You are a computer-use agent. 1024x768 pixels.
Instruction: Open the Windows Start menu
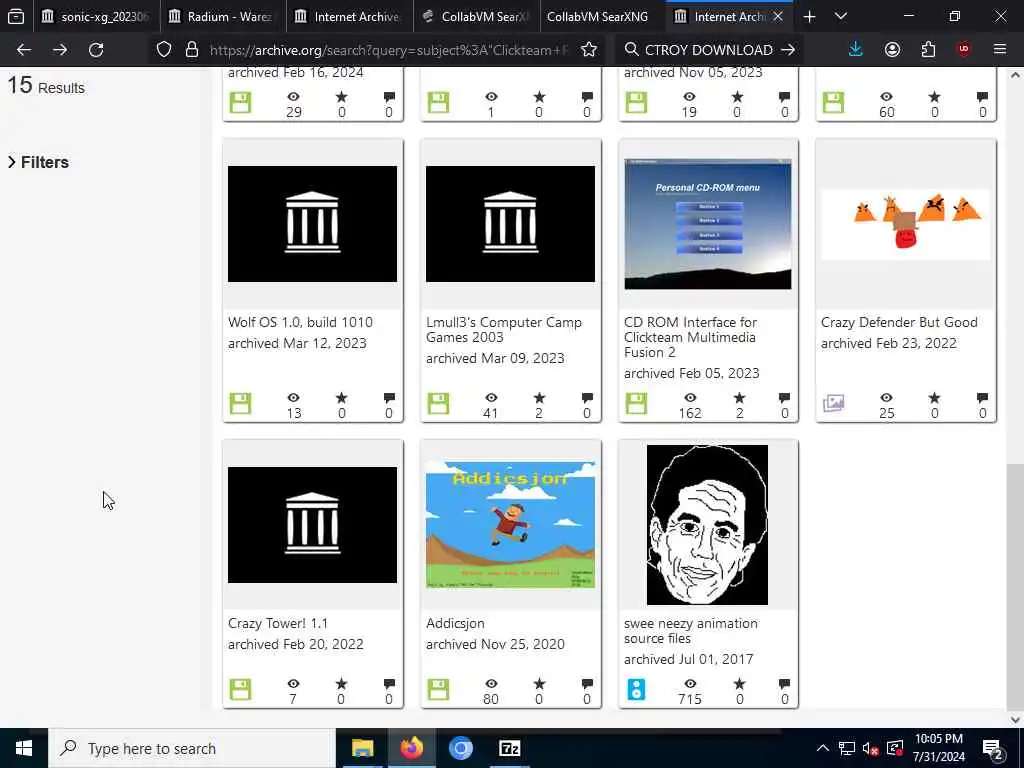point(24,748)
